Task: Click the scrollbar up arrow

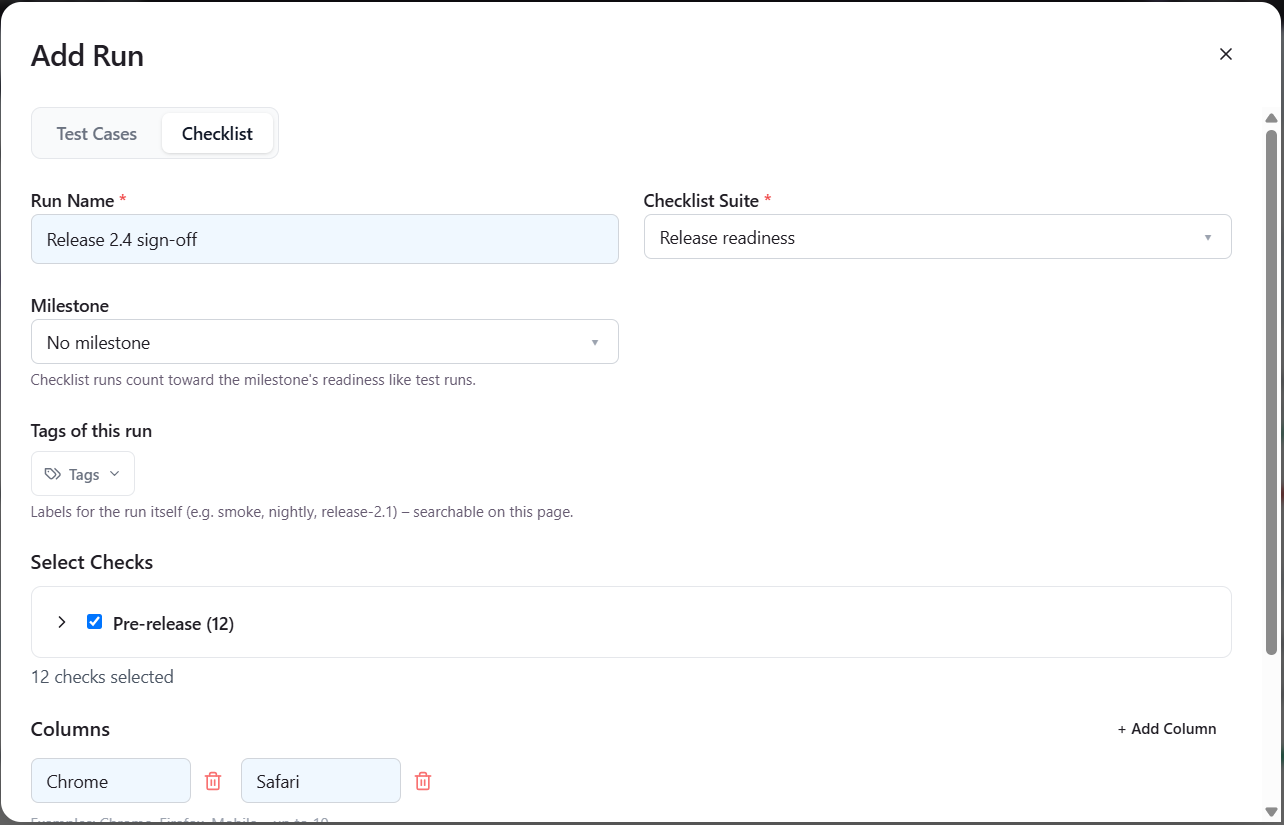Action: (1272, 118)
